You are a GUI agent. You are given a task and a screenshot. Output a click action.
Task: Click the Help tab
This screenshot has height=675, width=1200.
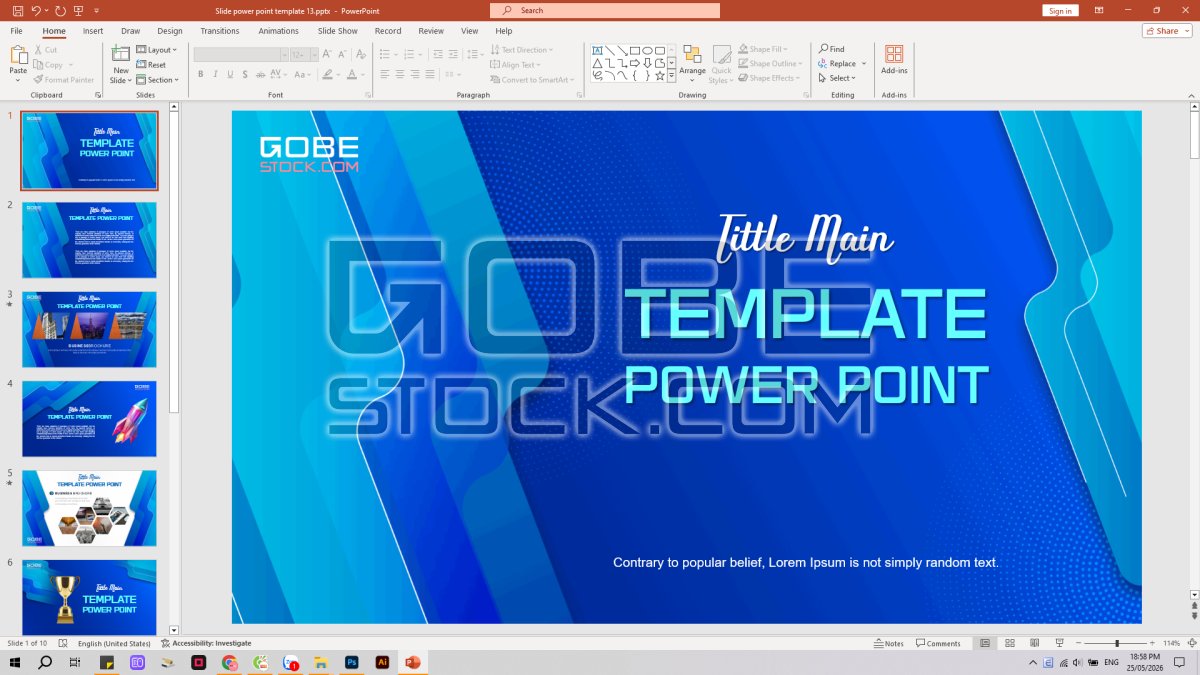[503, 31]
